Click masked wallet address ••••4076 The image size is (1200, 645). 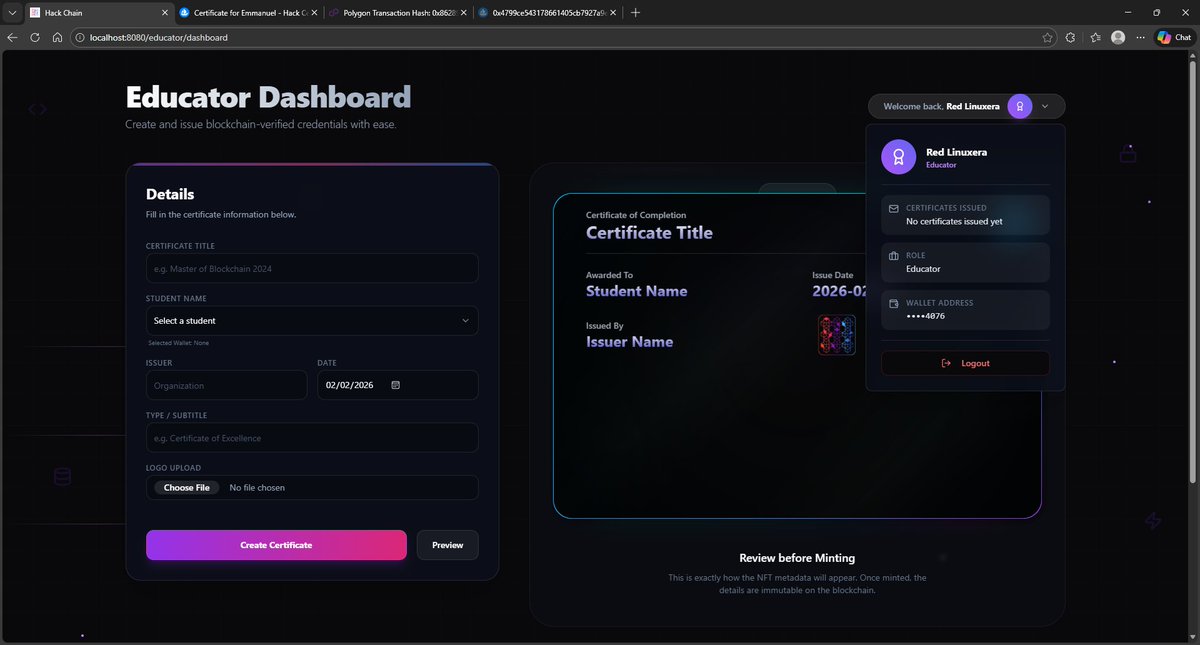[925, 316]
